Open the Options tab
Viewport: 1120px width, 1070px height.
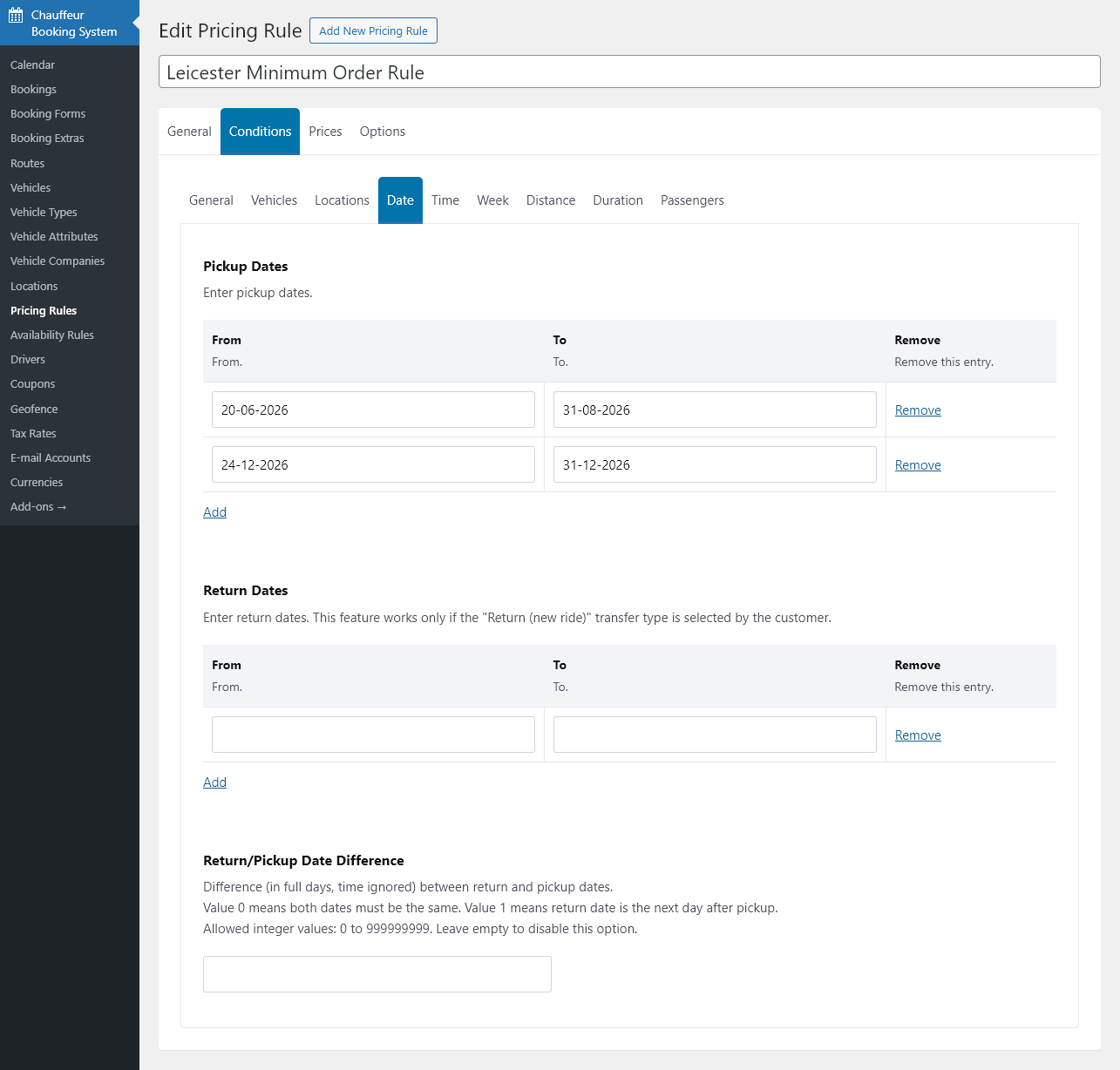[382, 132]
